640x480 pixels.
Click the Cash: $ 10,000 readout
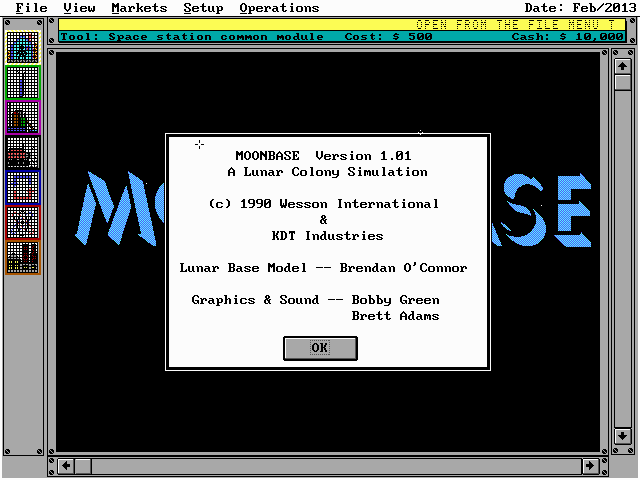(567, 37)
